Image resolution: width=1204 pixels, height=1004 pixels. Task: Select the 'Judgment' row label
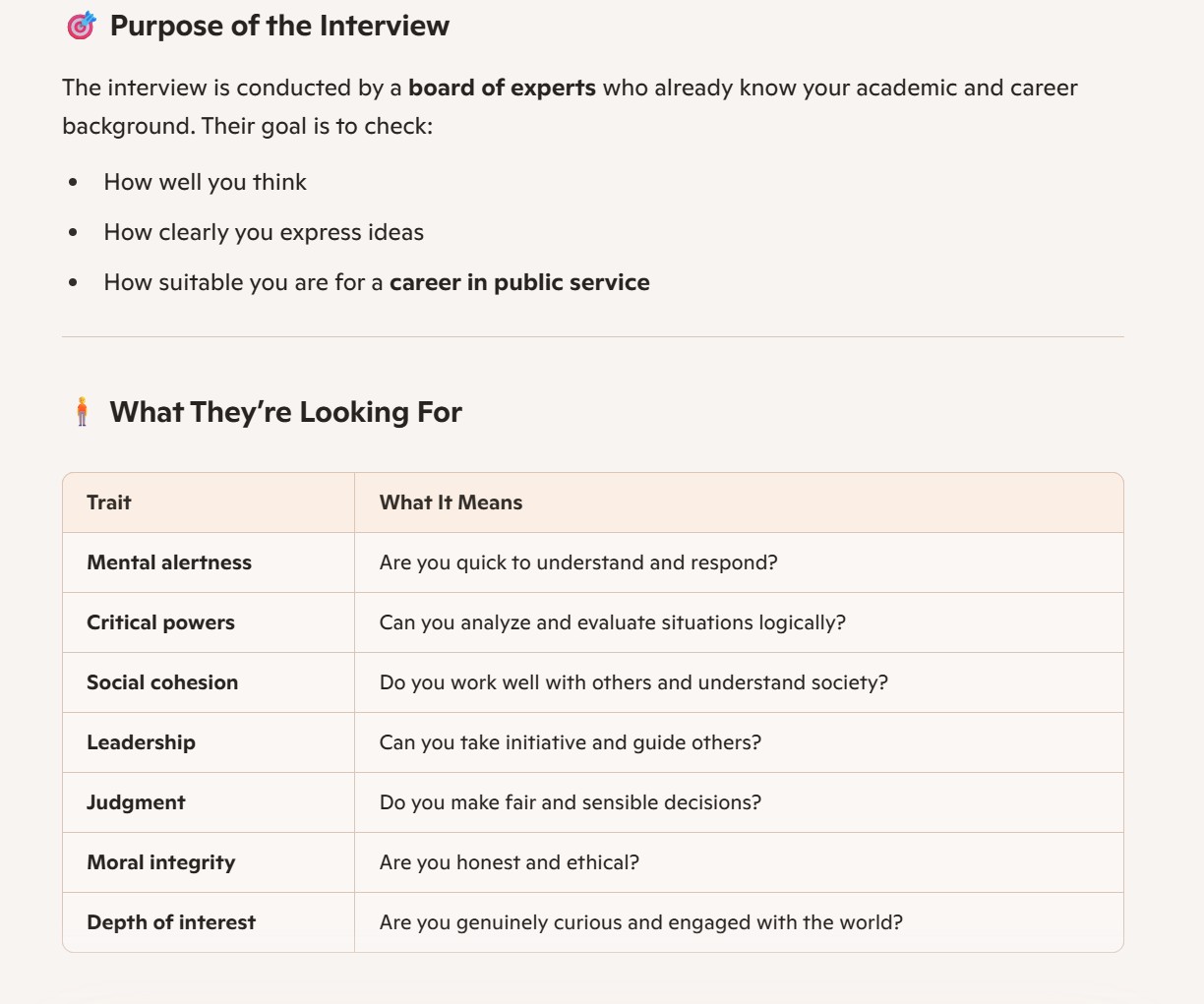[x=136, y=802]
